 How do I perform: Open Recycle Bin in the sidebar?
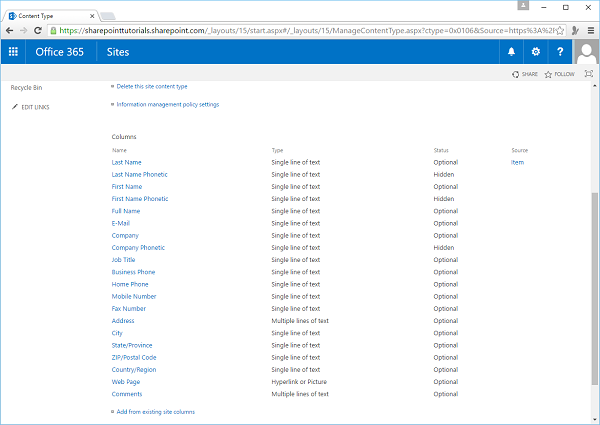26,88
